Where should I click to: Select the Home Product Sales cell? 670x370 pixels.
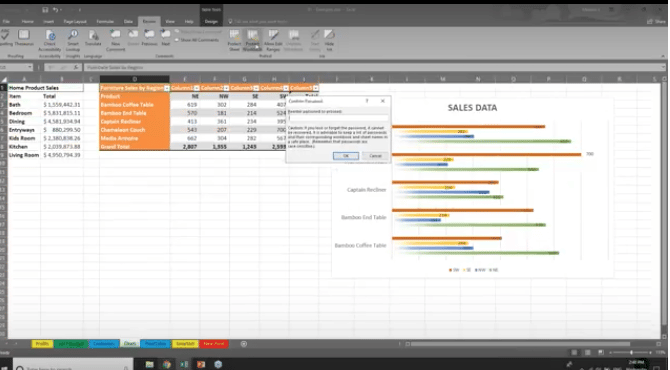pyautogui.click(x=45, y=88)
